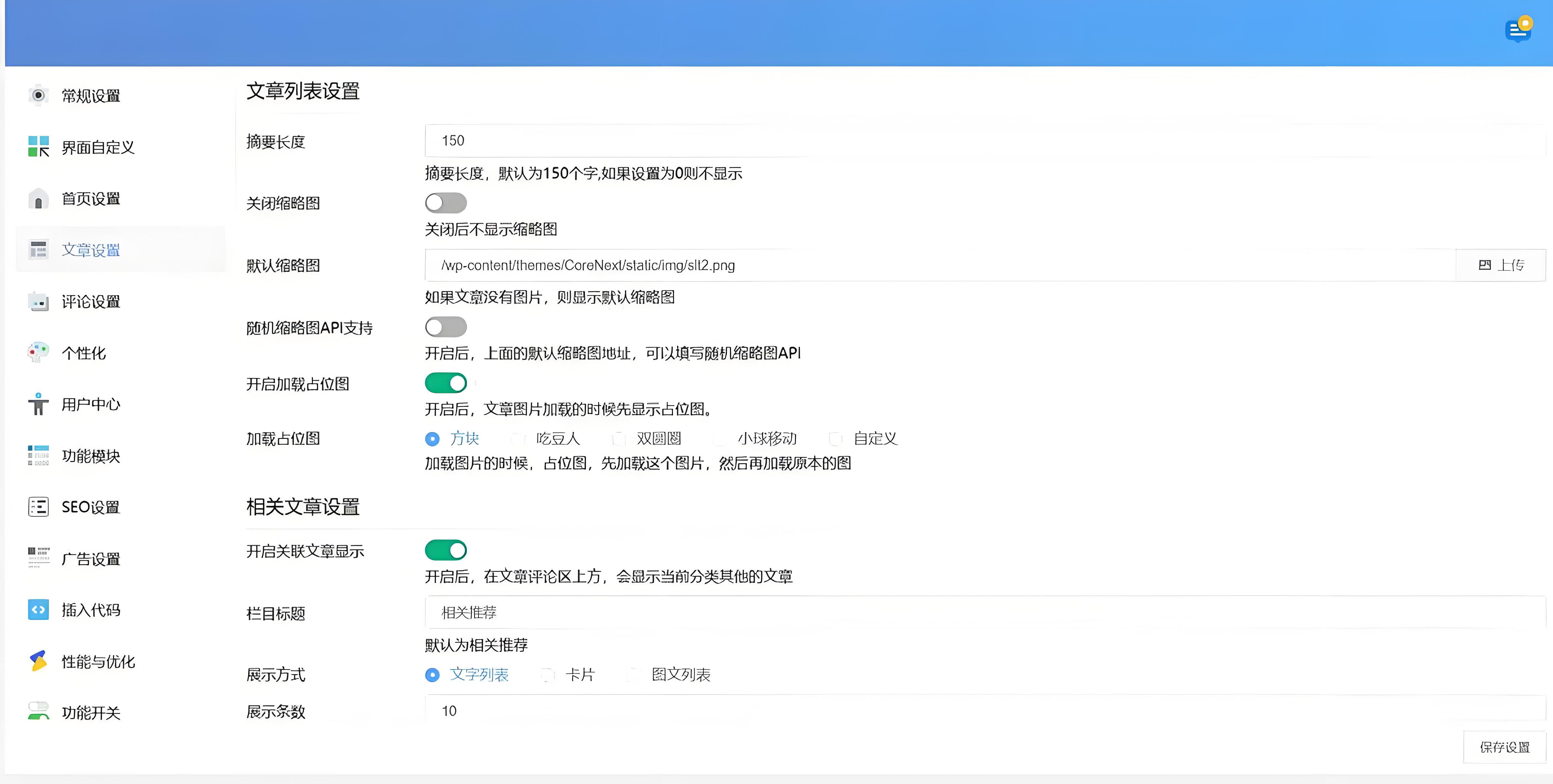This screenshot has width=1553, height=784.
Task: Open 个性化 settings label
Action: pyautogui.click(x=84, y=353)
